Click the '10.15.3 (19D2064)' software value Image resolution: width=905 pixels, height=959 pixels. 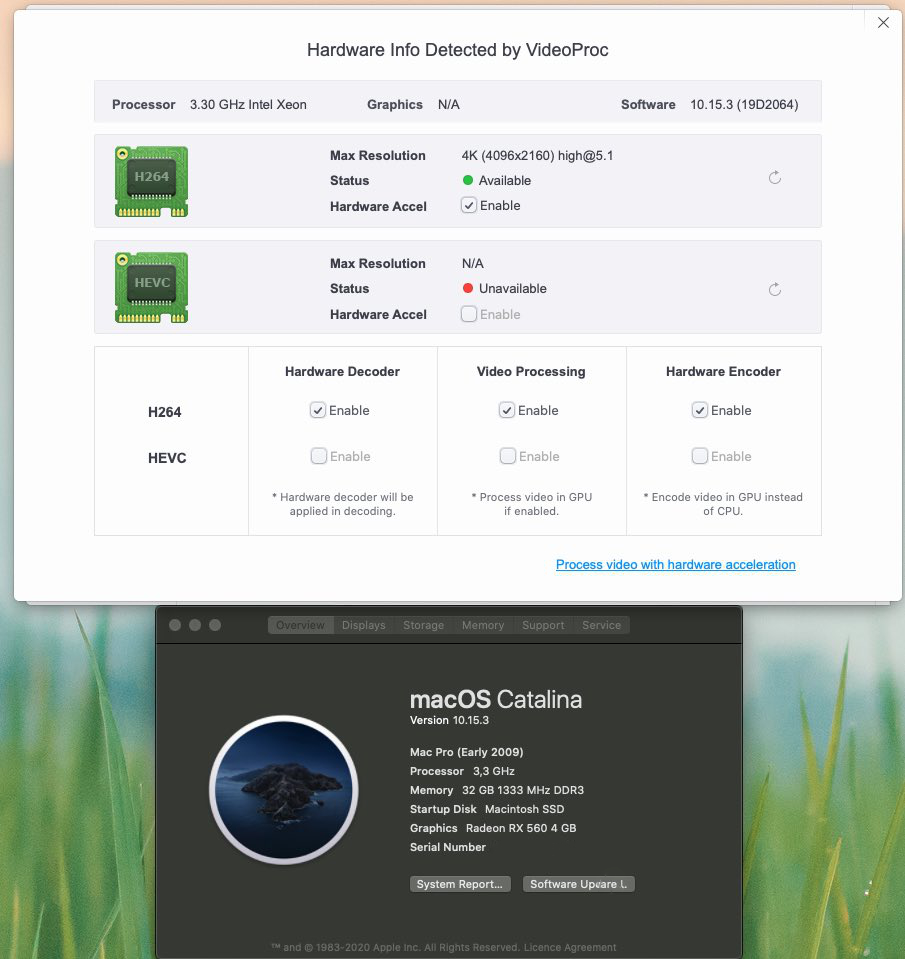[x=744, y=105]
